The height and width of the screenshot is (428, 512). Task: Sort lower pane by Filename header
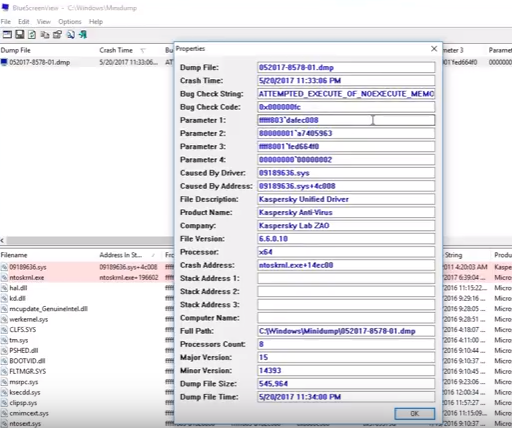14,255
